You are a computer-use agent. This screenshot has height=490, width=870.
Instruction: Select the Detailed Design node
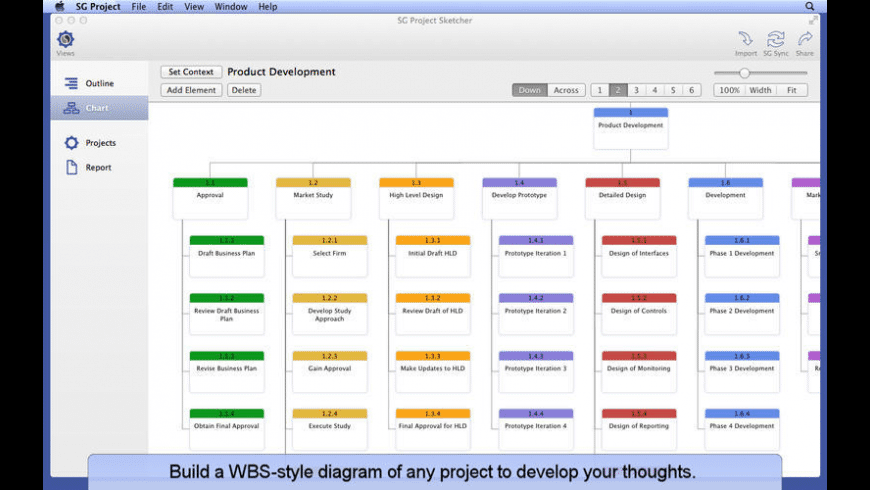(623, 198)
